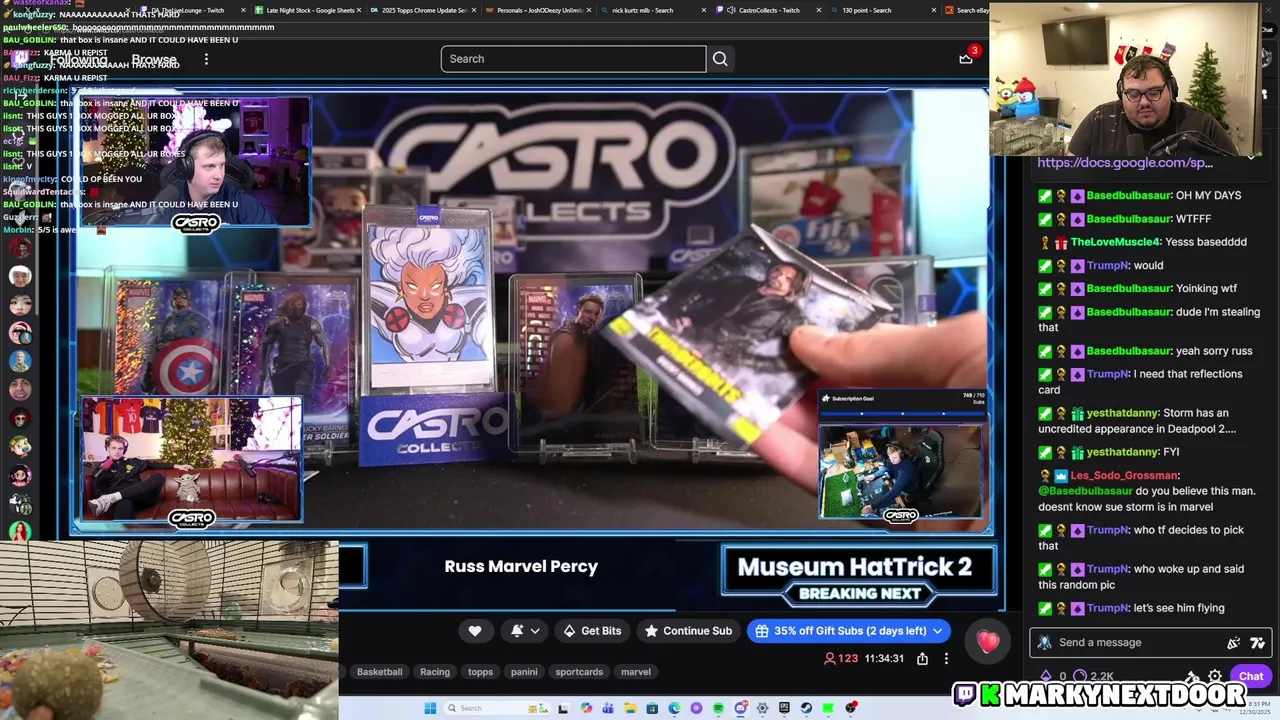Click the share stream icon
This screenshot has height=720, width=1280.
click(922, 658)
